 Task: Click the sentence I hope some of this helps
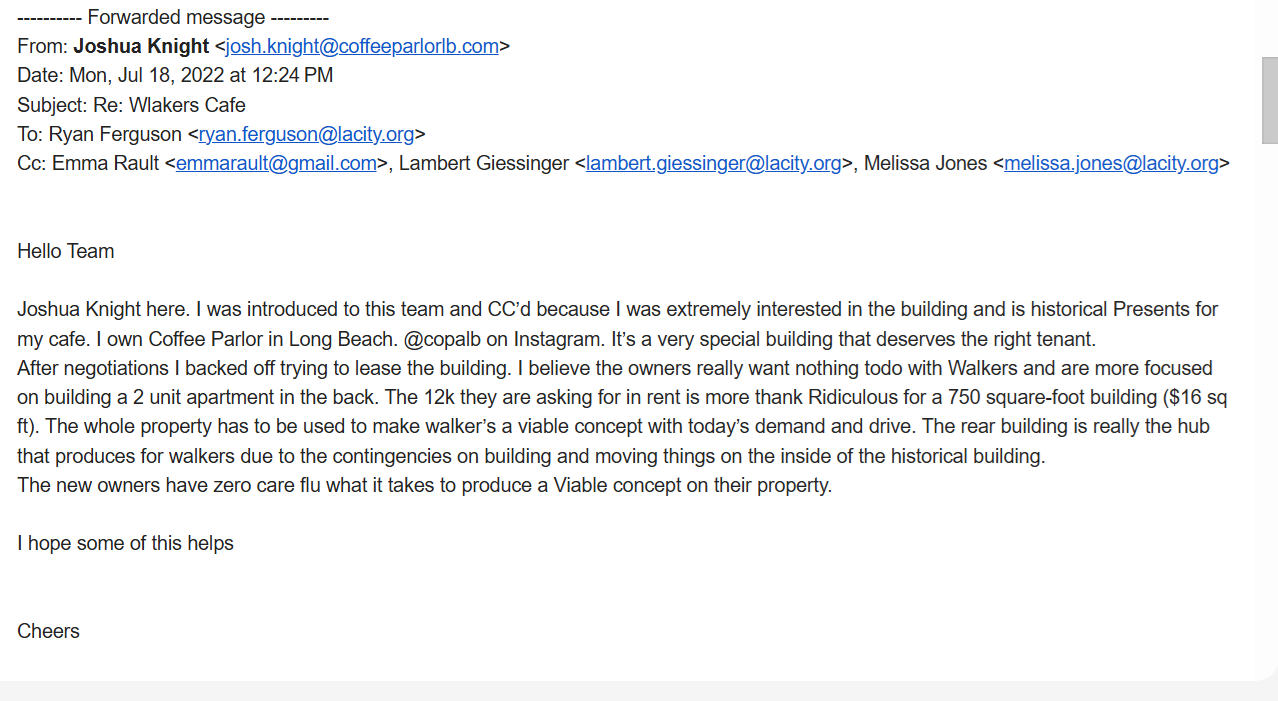click(x=125, y=543)
